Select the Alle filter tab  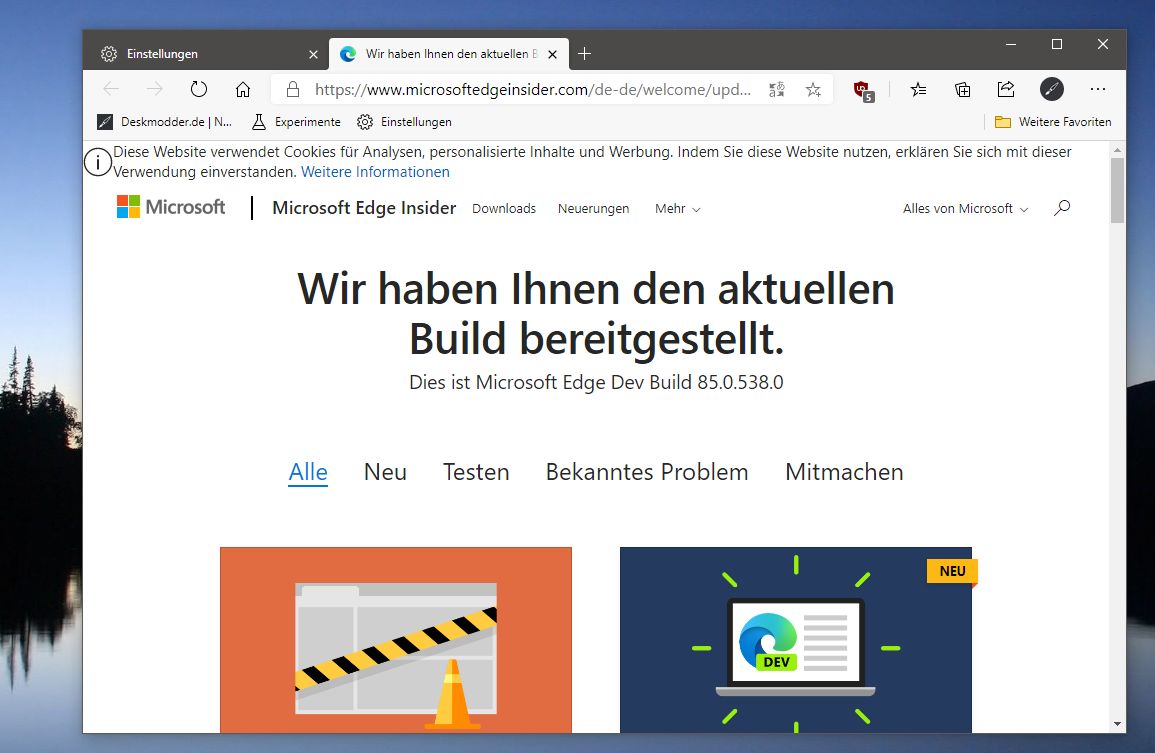(308, 472)
